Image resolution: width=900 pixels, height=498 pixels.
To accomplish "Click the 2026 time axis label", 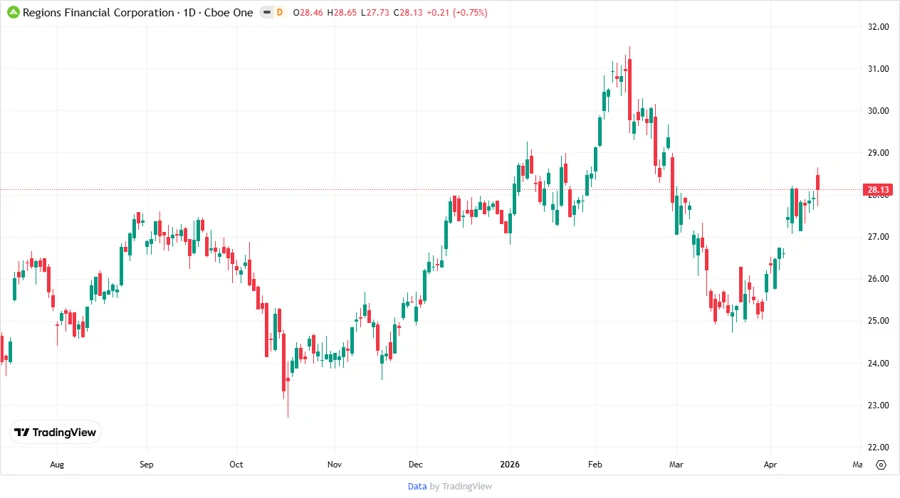I will [510, 464].
